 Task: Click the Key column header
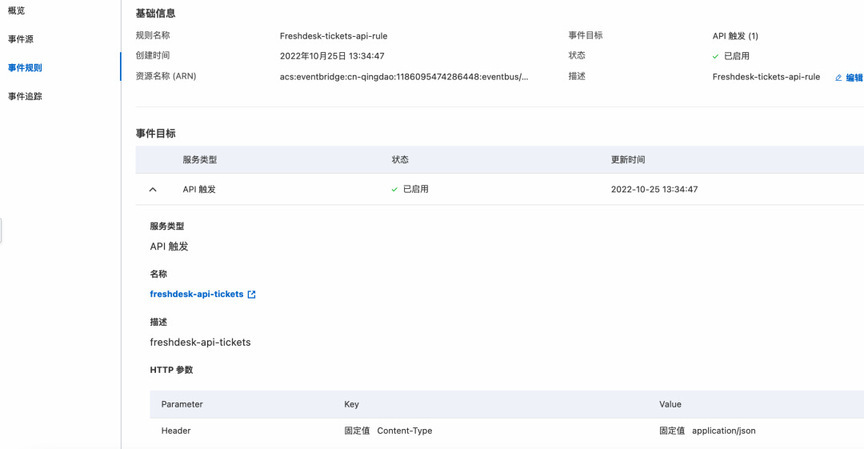click(352, 404)
